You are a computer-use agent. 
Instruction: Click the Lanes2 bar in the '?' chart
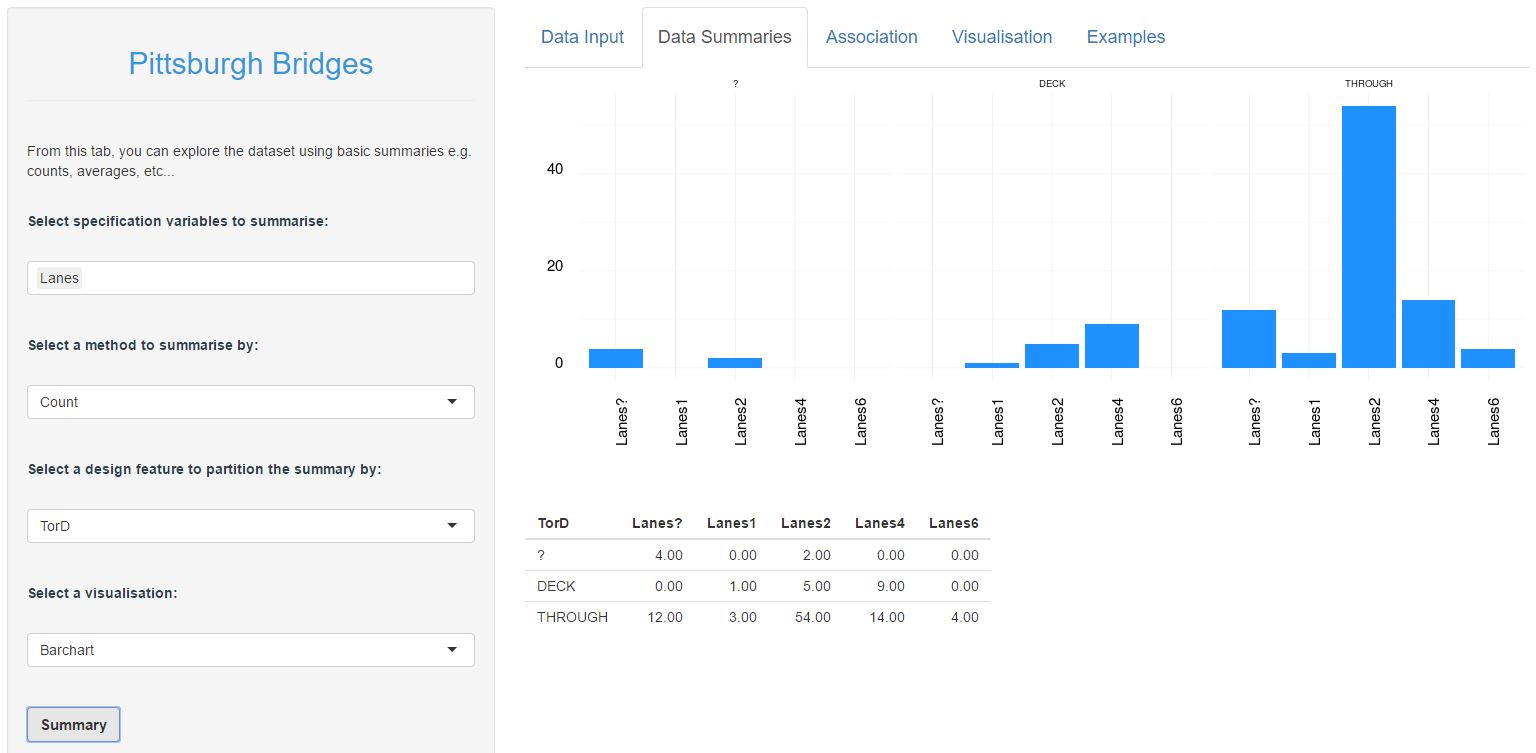[x=735, y=363]
